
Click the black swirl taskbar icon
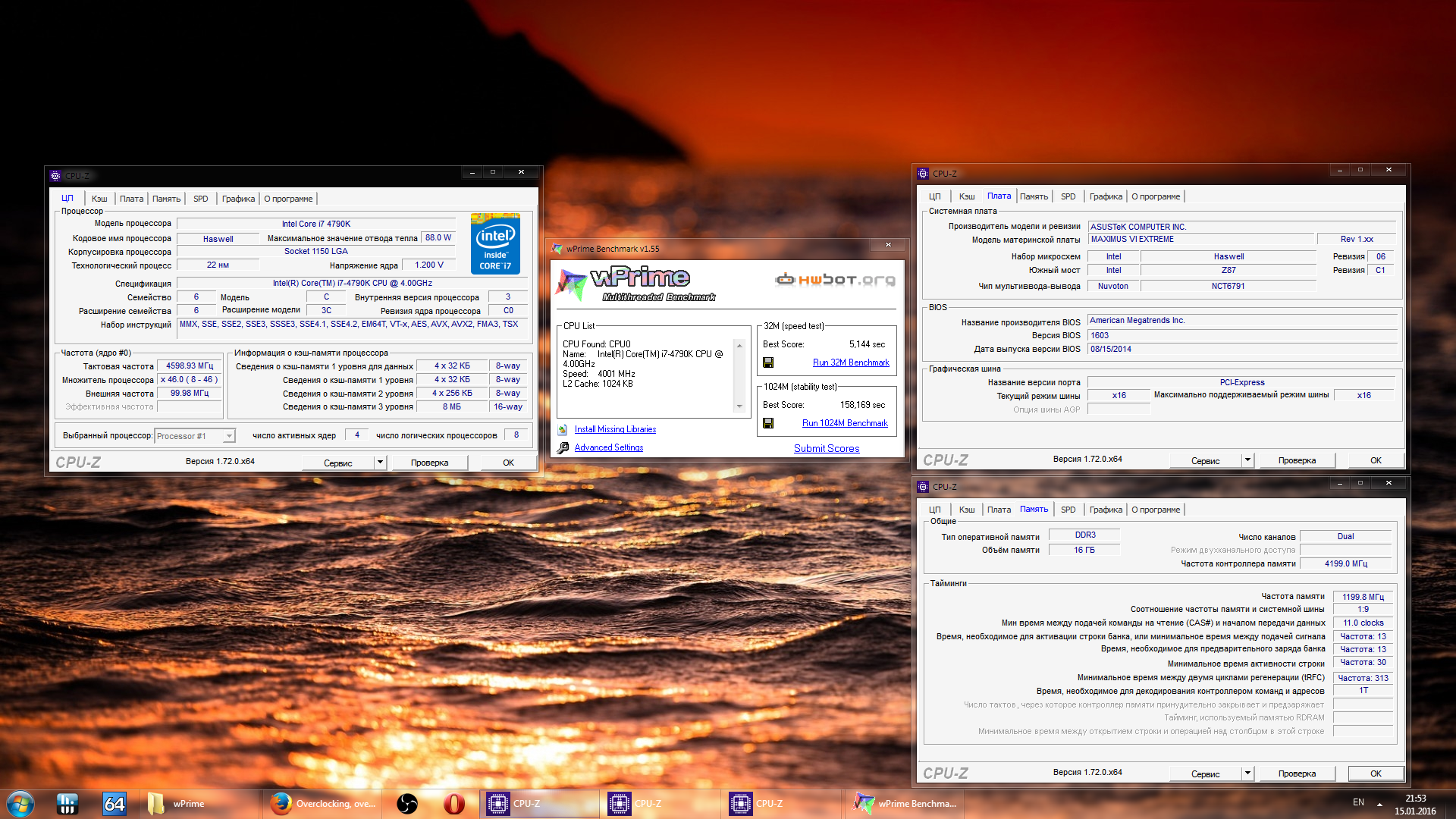pyautogui.click(x=407, y=804)
